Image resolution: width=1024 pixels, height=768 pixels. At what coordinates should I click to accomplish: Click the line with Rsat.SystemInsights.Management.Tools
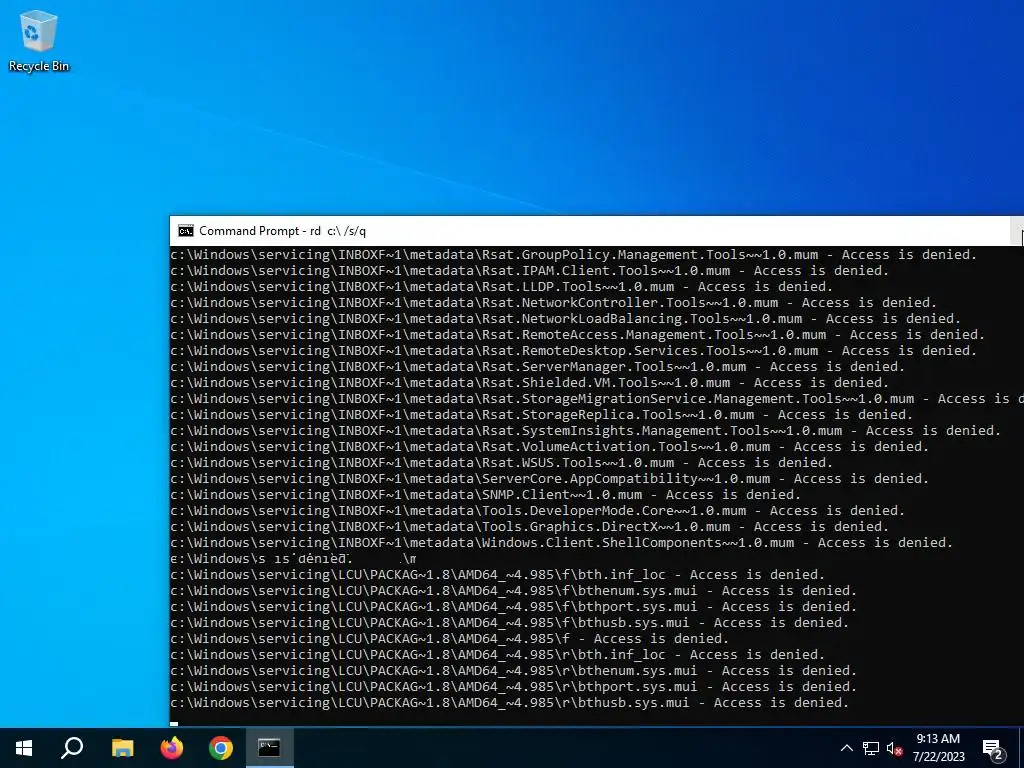(x=586, y=430)
